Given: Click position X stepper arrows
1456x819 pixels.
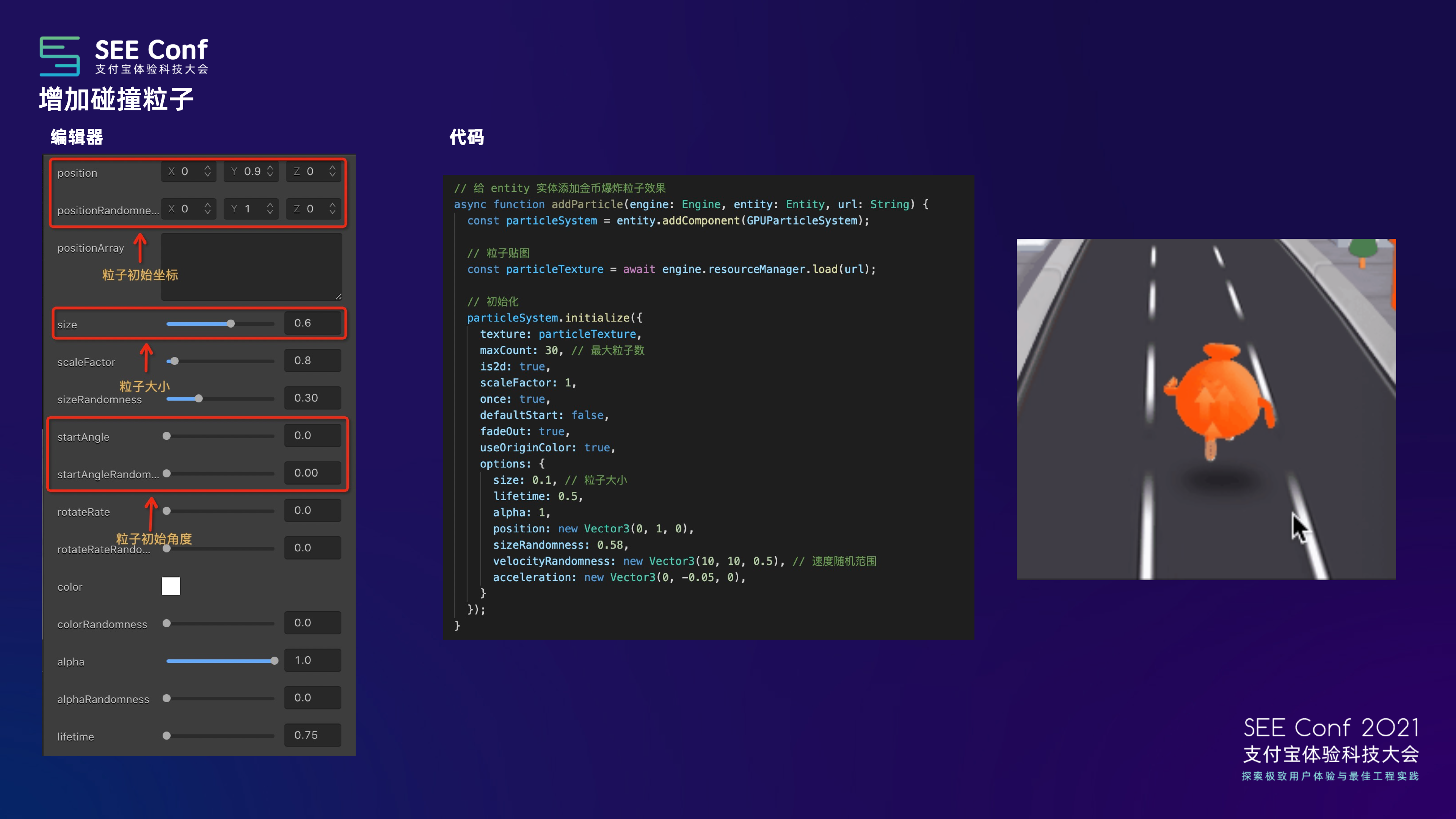Looking at the screenshot, I should (207, 171).
